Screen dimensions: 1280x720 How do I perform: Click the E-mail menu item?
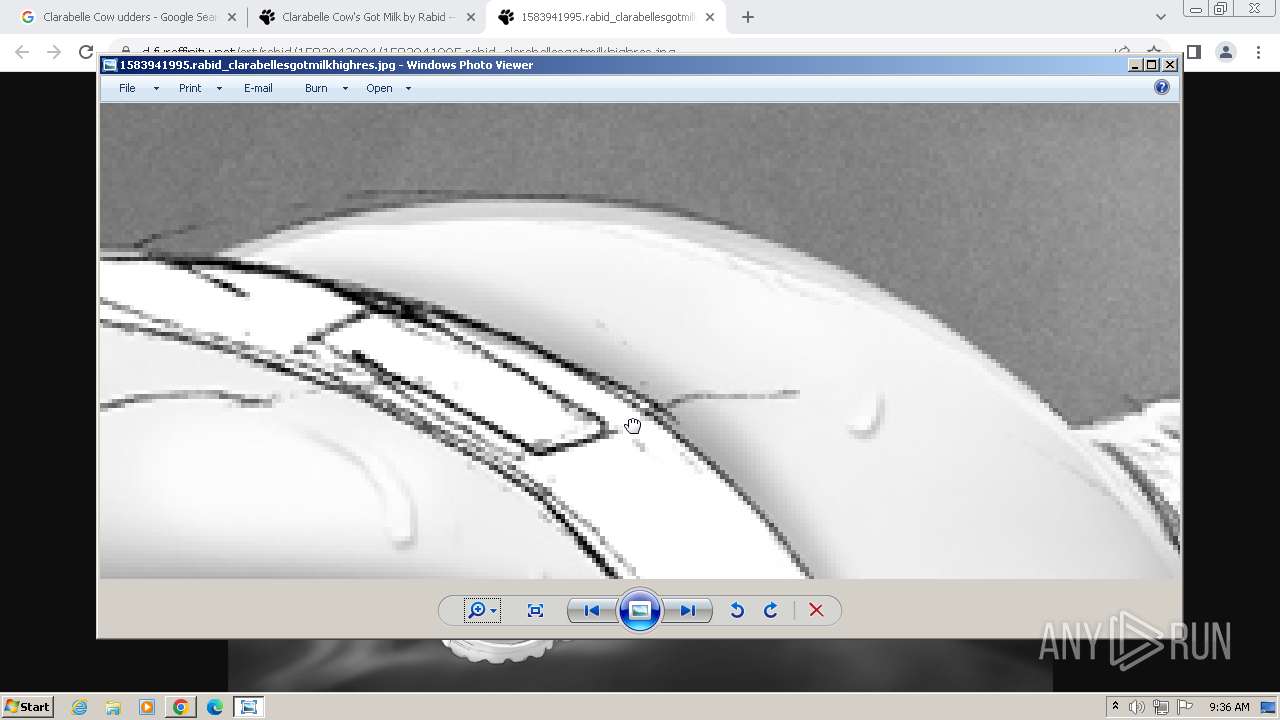pos(258,88)
